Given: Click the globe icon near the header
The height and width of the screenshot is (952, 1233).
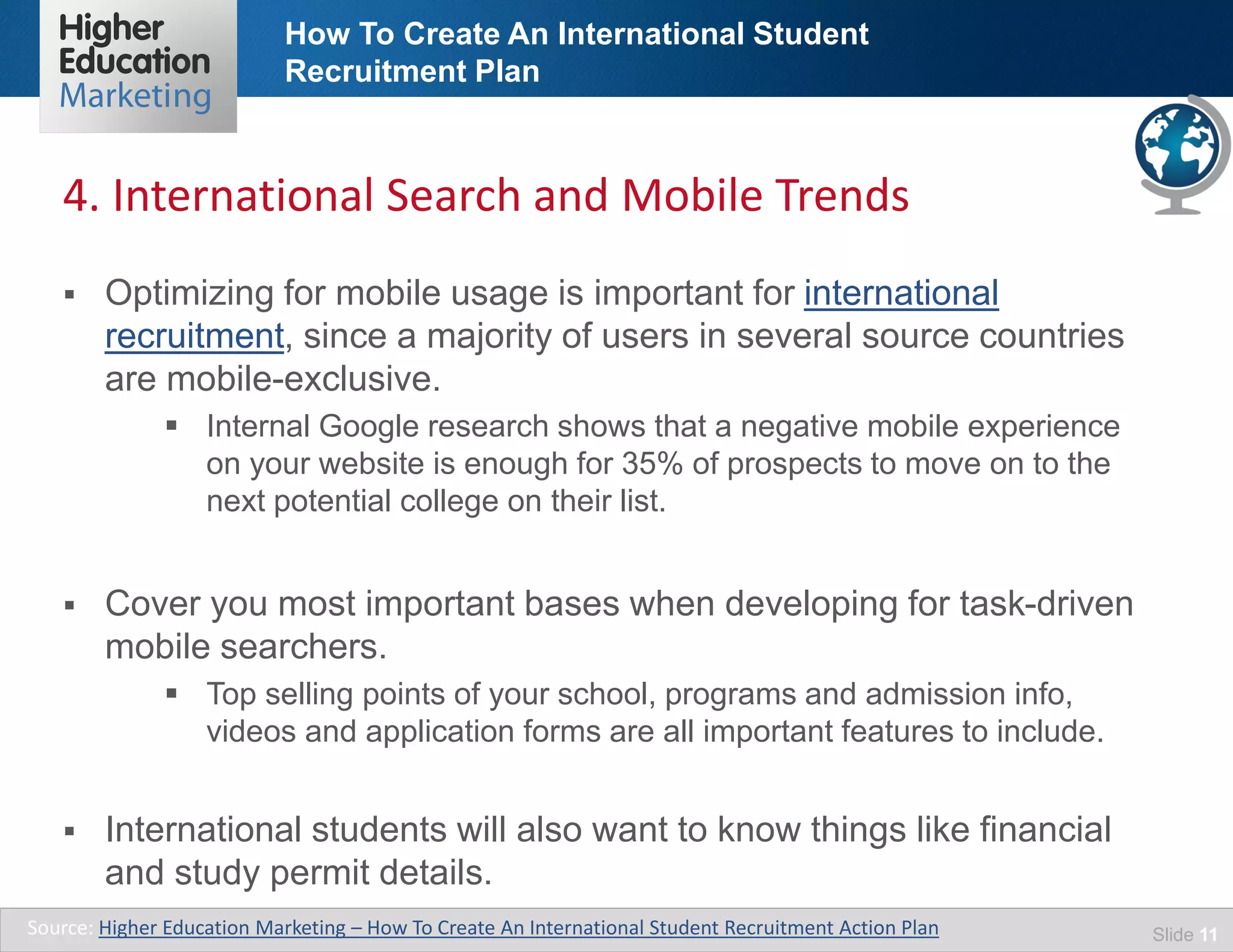Looking at the screenshot, I should click(x=1182, y=155).
